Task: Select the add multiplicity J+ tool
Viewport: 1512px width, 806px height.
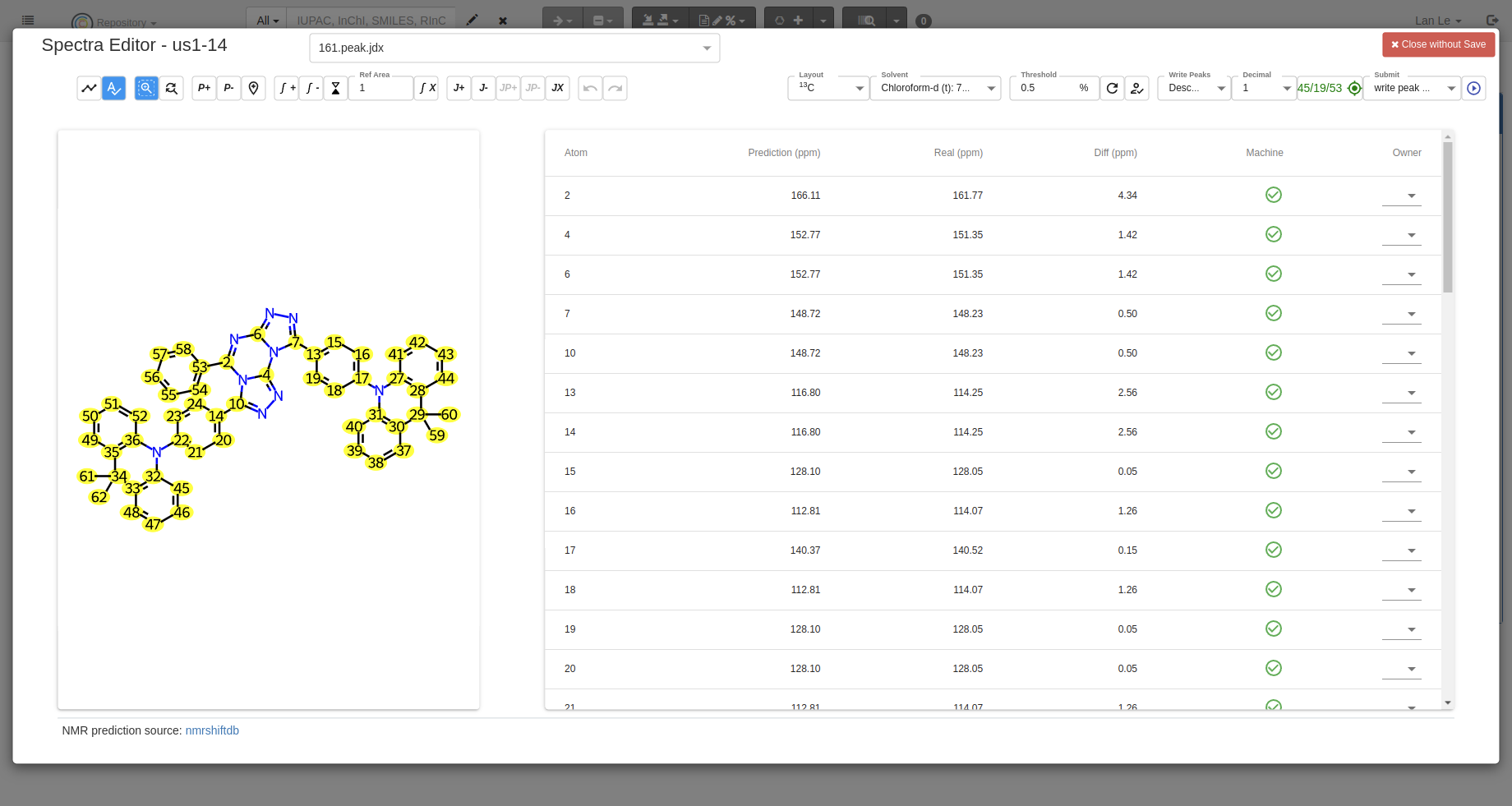Action: pyautogui.click(x=459, y=88)
